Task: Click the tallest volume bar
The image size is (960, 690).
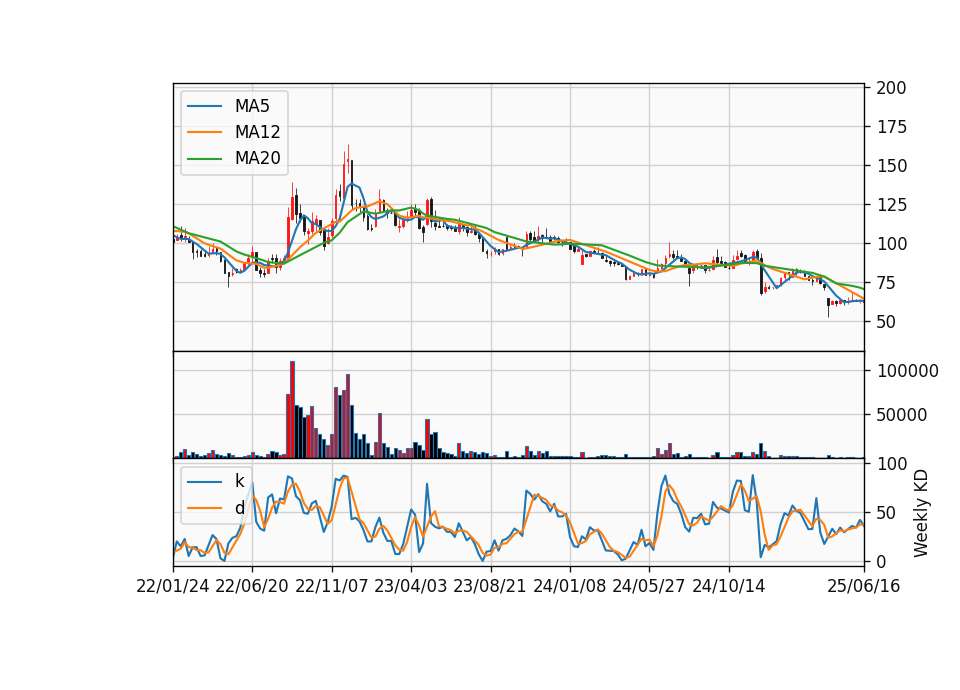Action: 293,410
